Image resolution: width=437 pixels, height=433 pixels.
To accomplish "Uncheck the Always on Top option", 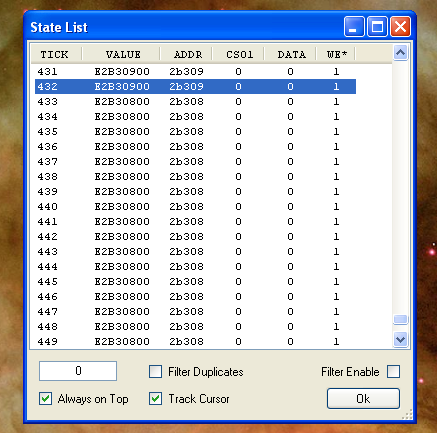I will tap(45, 399).
